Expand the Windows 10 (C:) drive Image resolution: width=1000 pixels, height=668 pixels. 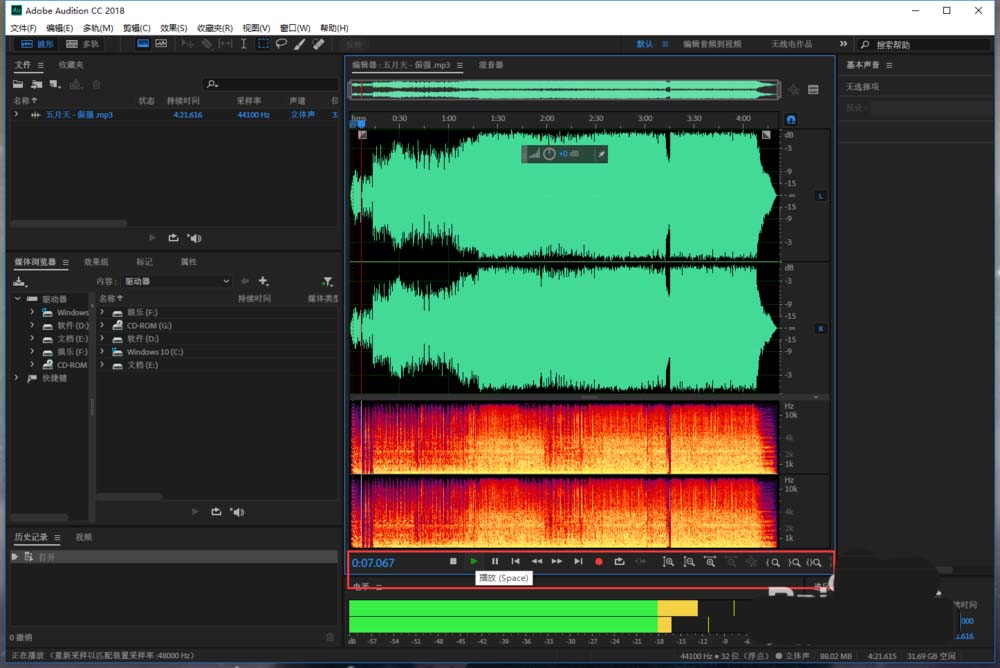tap(103, 352)
